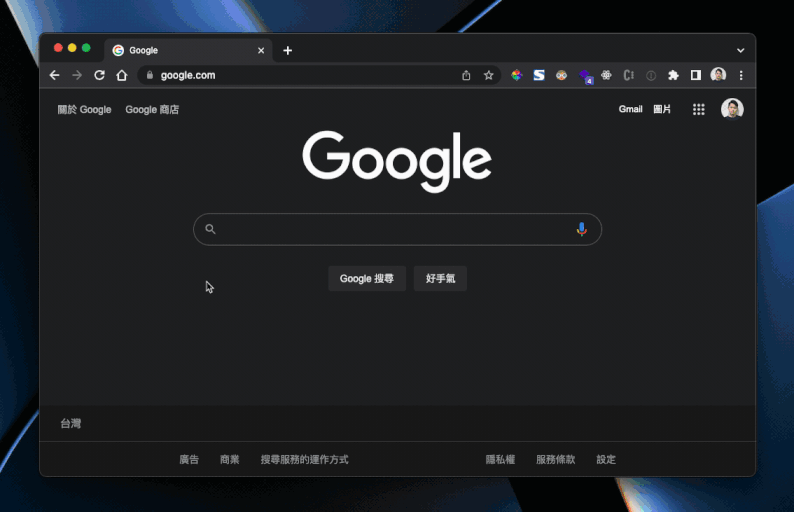Click the Google logo
794x512 pixels.
click(397, 161)
